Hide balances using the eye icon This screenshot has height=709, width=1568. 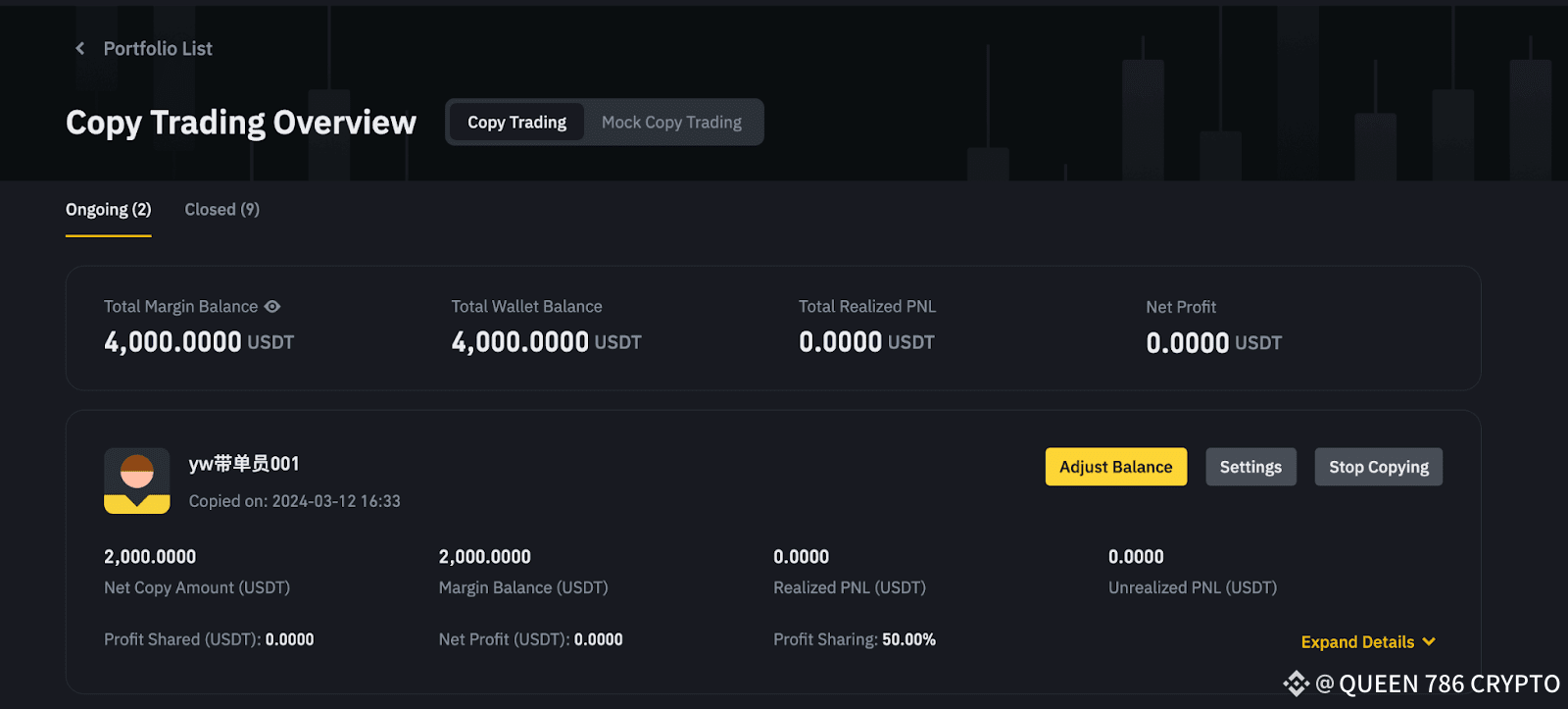272,307
